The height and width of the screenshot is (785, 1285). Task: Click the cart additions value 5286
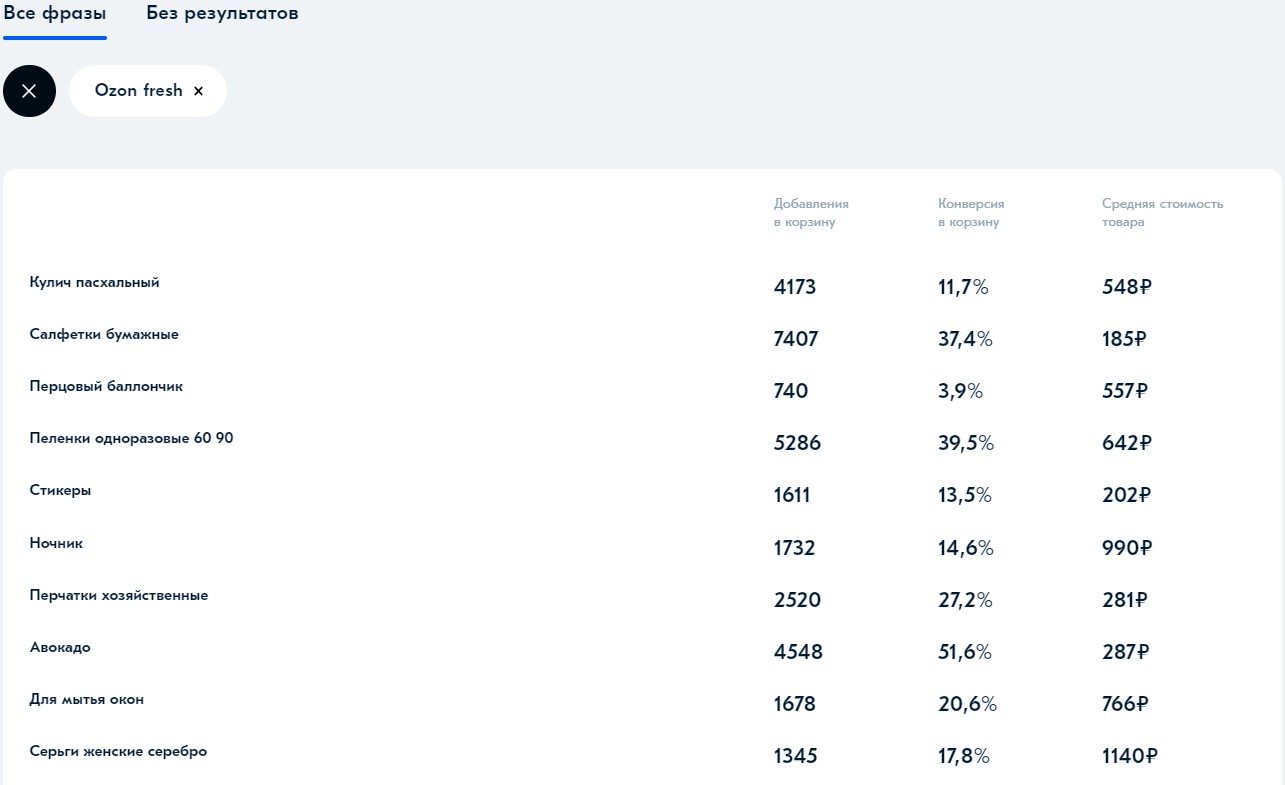click(x=797, y=444)
